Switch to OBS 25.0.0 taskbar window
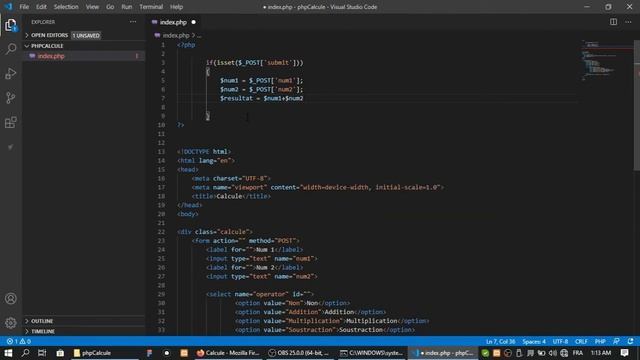640x360 pixels. (x=299, y=353)
